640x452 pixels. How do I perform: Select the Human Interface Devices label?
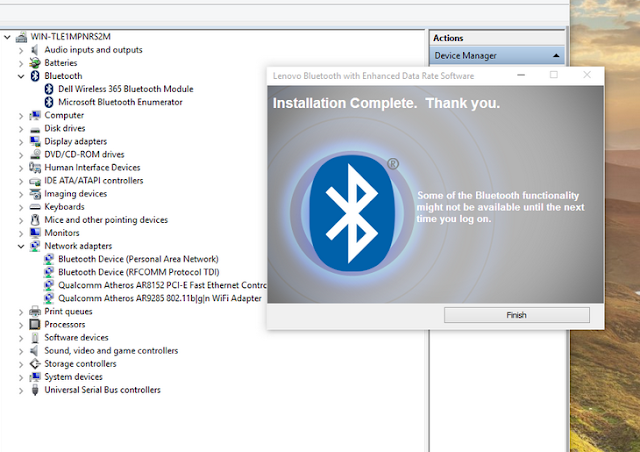[92, 167]
